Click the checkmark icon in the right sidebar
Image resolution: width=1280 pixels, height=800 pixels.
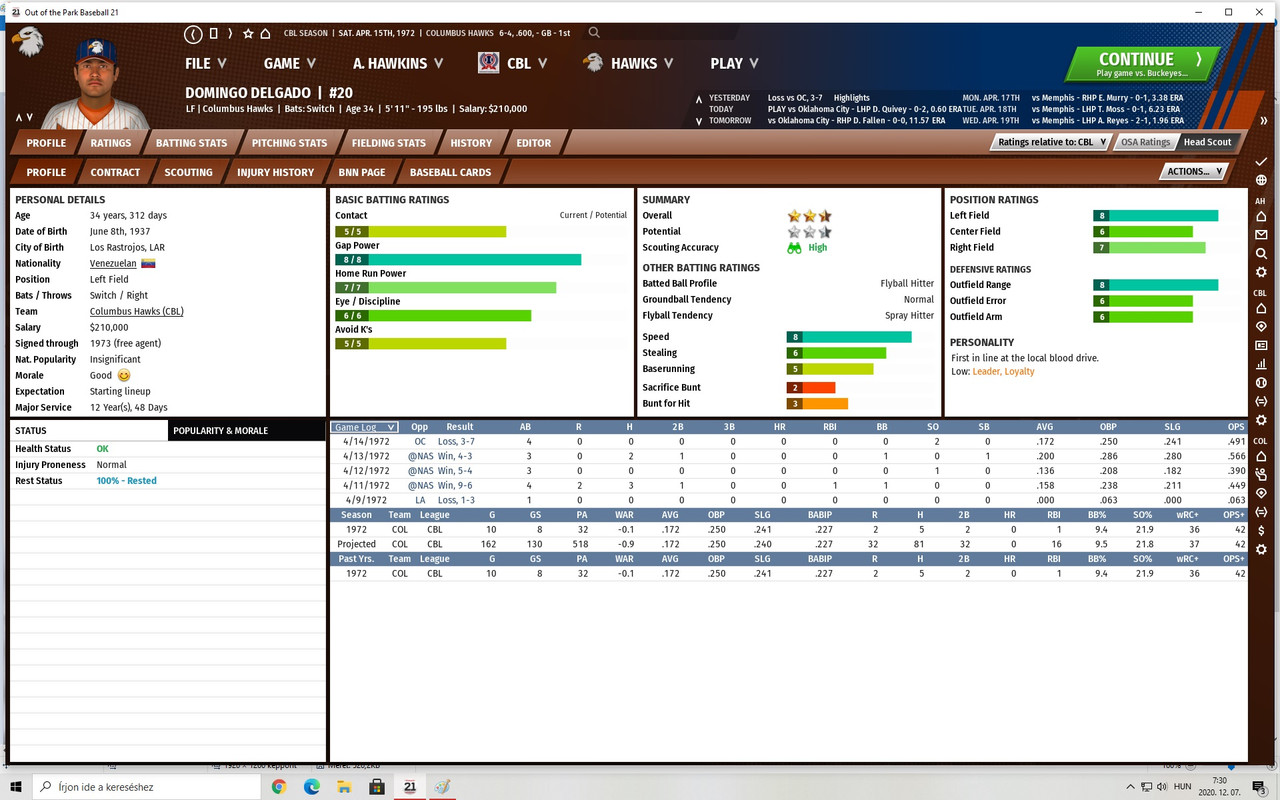(1261, 162)
